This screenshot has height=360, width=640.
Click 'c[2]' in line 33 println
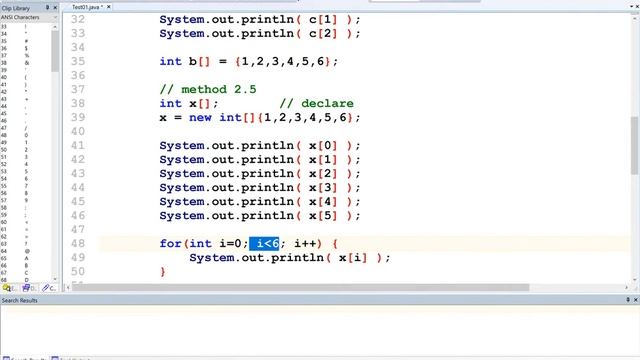point(323,33)
